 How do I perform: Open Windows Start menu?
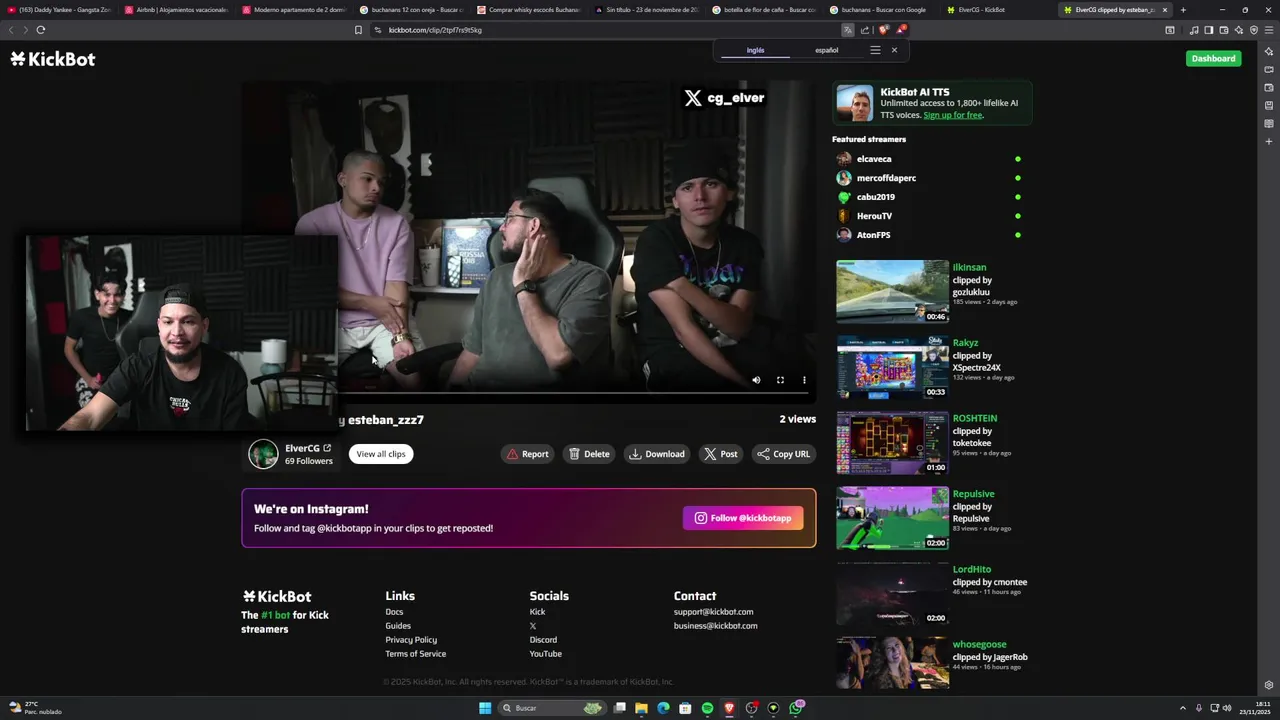click(x=485, y=708)
